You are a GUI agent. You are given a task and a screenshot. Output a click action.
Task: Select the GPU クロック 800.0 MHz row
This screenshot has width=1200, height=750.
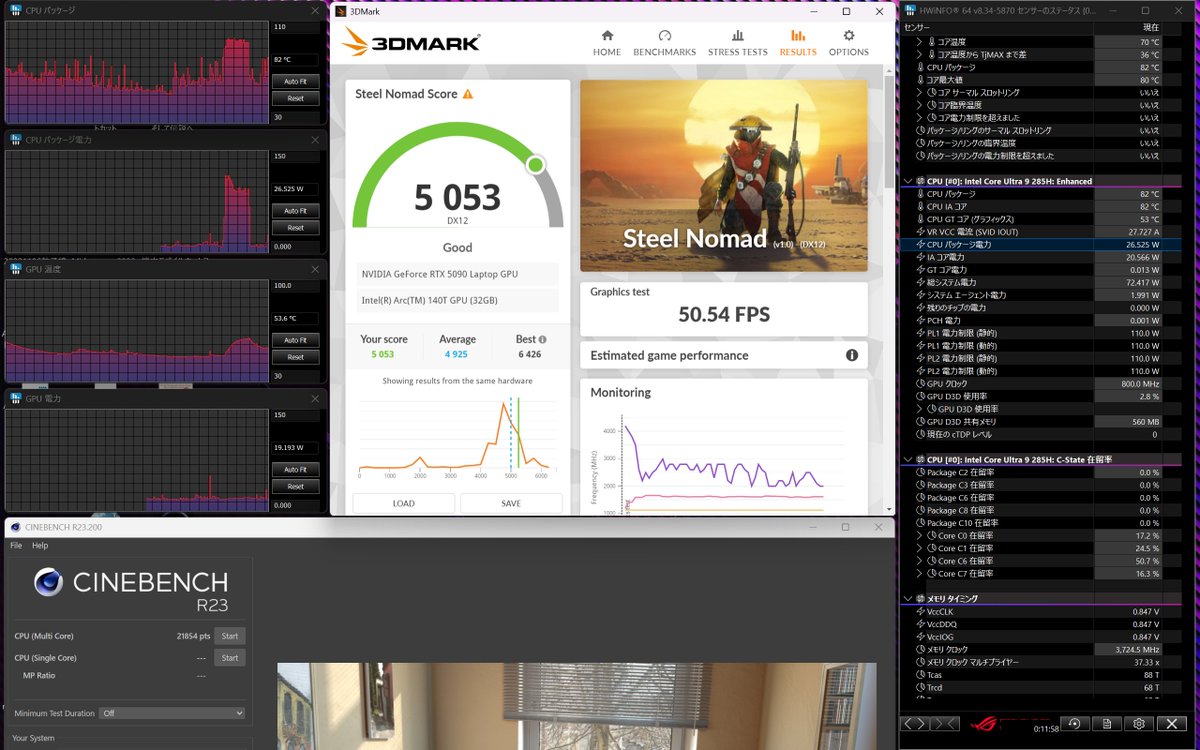[1041, 383]
